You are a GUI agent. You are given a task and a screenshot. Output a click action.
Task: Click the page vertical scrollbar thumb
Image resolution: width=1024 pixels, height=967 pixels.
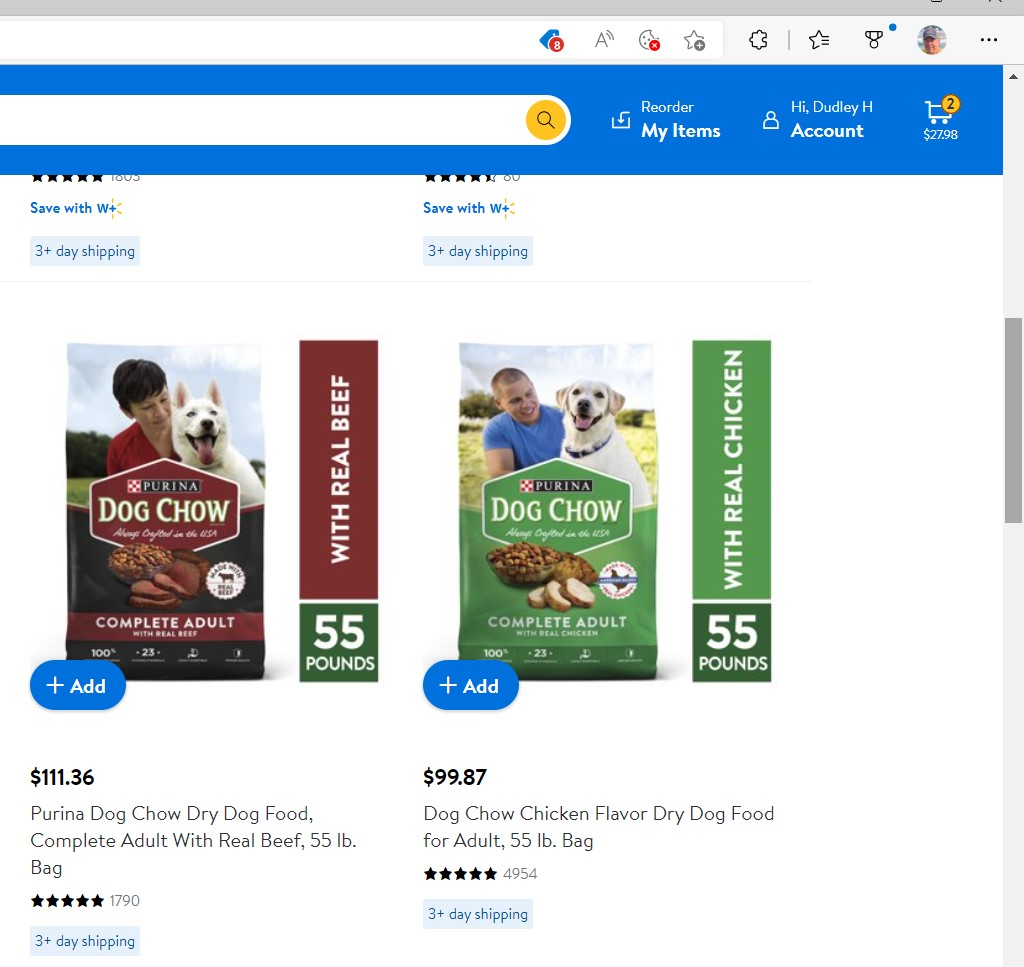[1013, 420]
